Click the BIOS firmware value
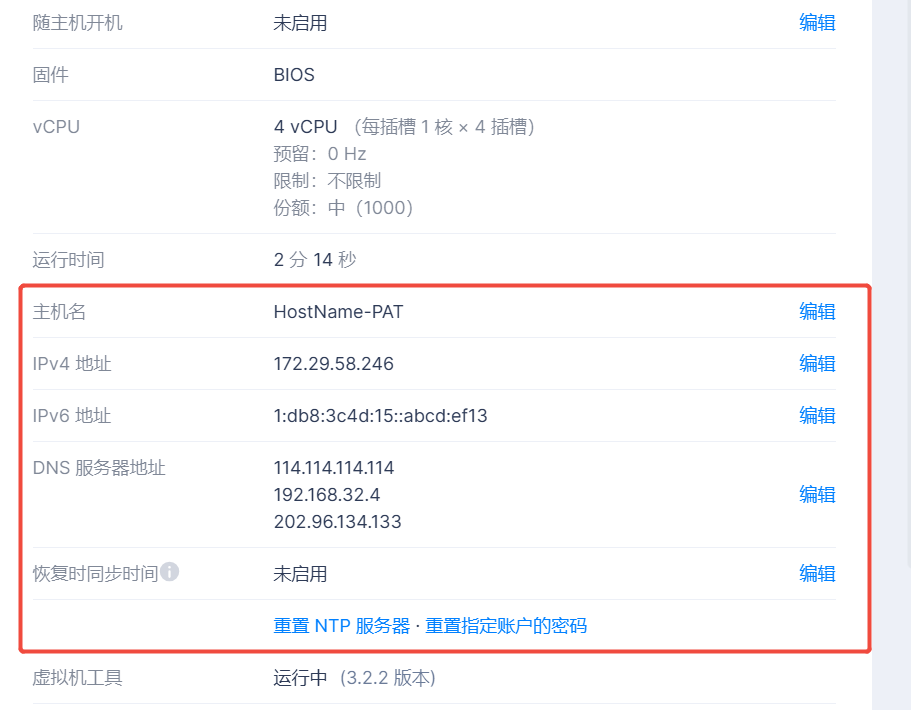The image size is (911, 710). click(x=294, y=75)
